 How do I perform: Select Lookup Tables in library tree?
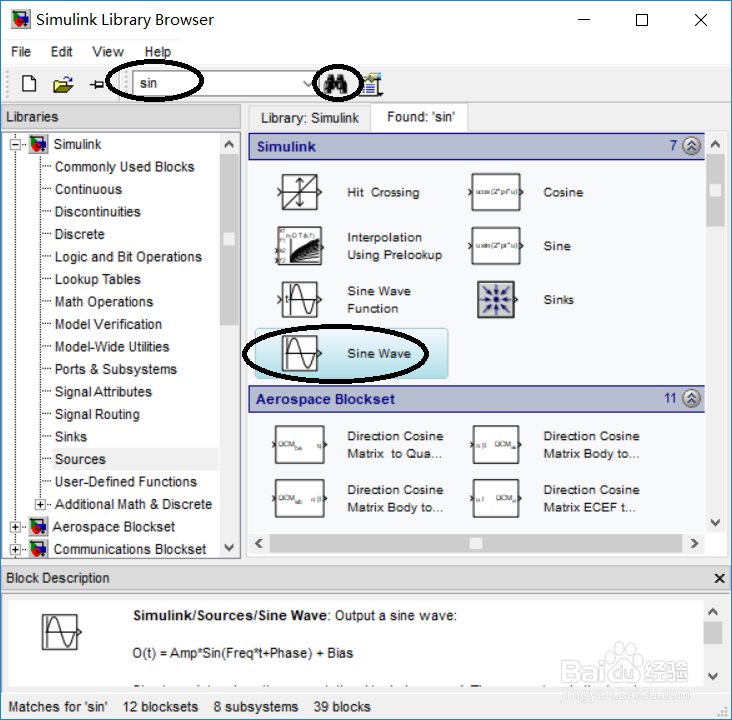click(x=98, y=279)
